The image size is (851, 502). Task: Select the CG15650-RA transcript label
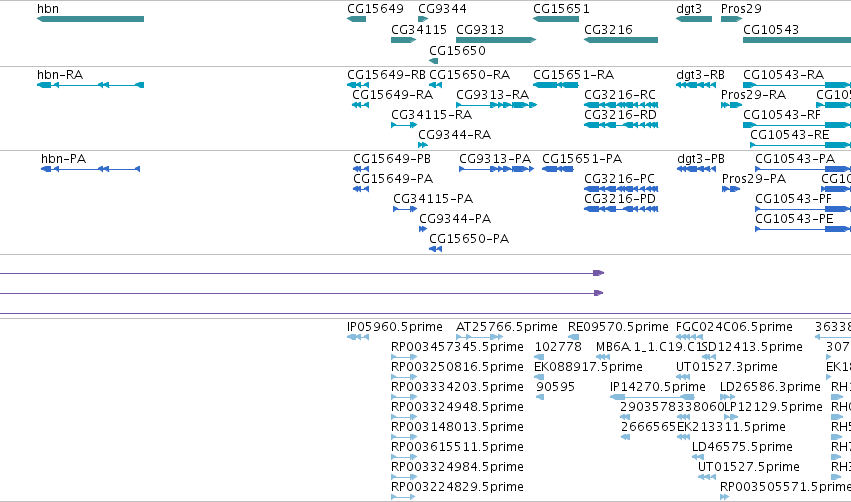(469, 74)
